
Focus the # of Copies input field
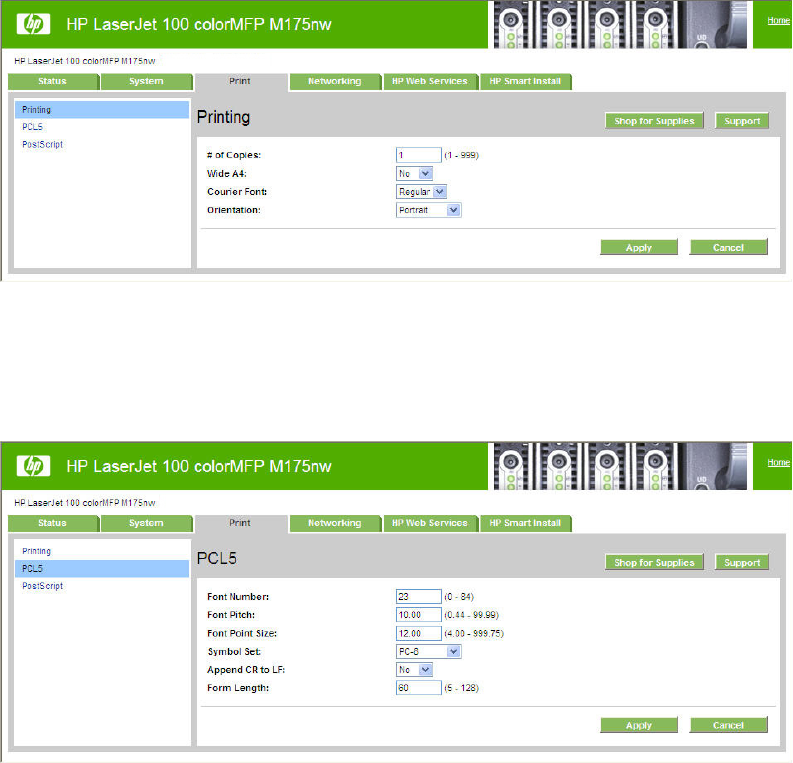419,155
